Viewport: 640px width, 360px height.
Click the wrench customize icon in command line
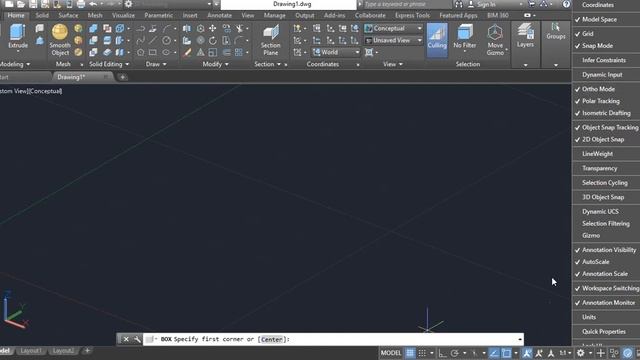pyautogui.click(x=137, y=339)
